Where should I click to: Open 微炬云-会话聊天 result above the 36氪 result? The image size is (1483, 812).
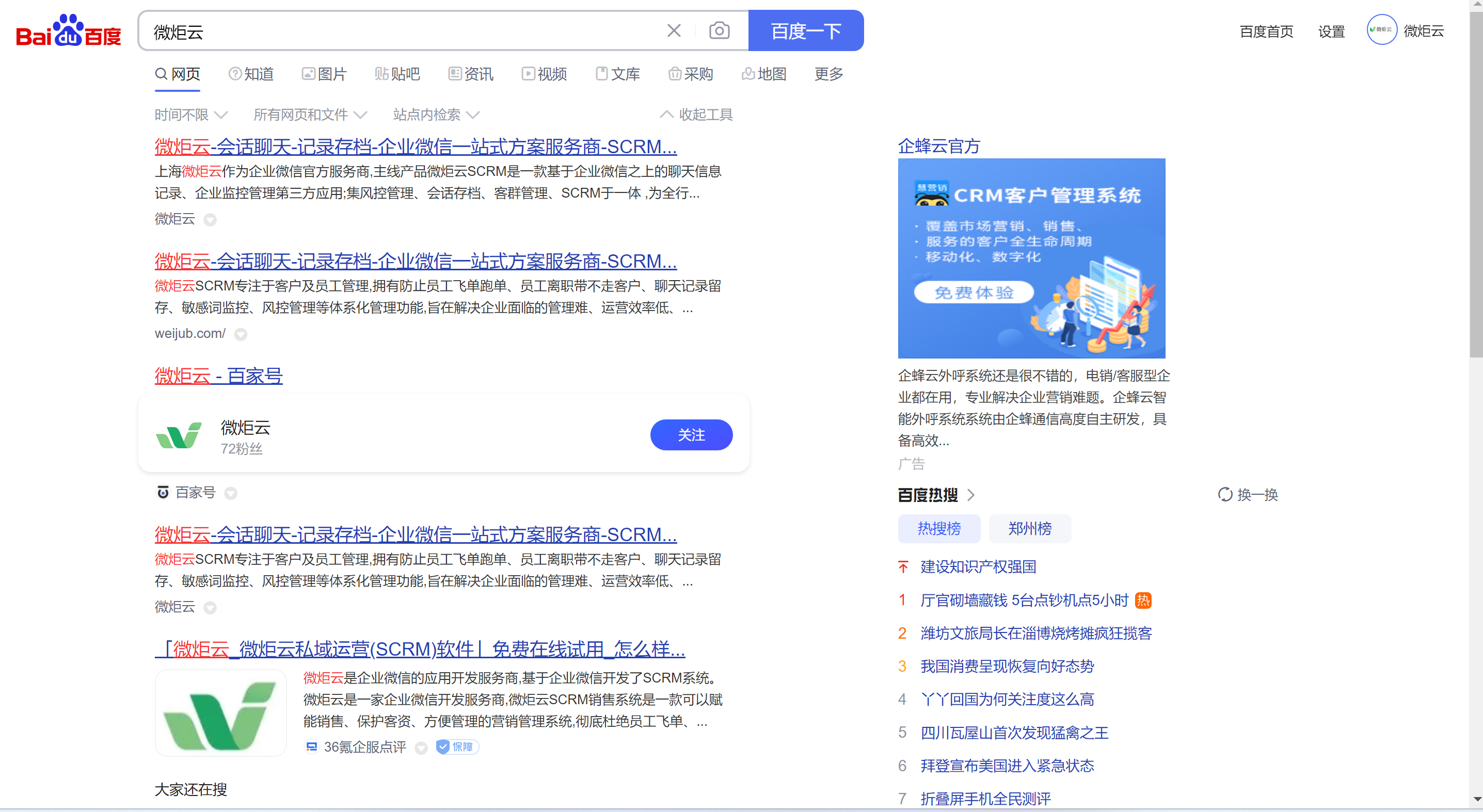click(x=415, y=534)
